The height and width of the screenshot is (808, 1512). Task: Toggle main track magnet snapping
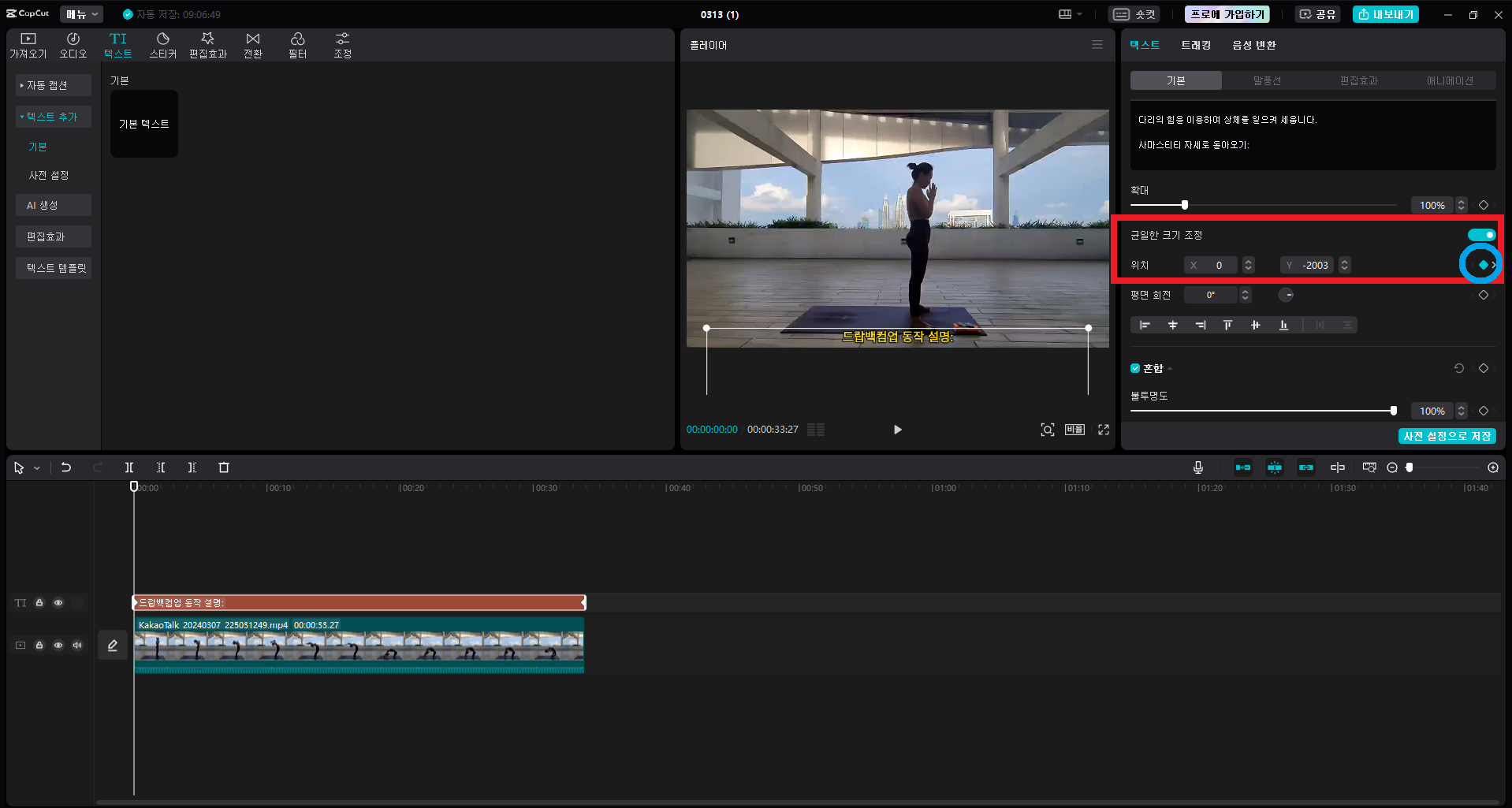[1243, 467]
